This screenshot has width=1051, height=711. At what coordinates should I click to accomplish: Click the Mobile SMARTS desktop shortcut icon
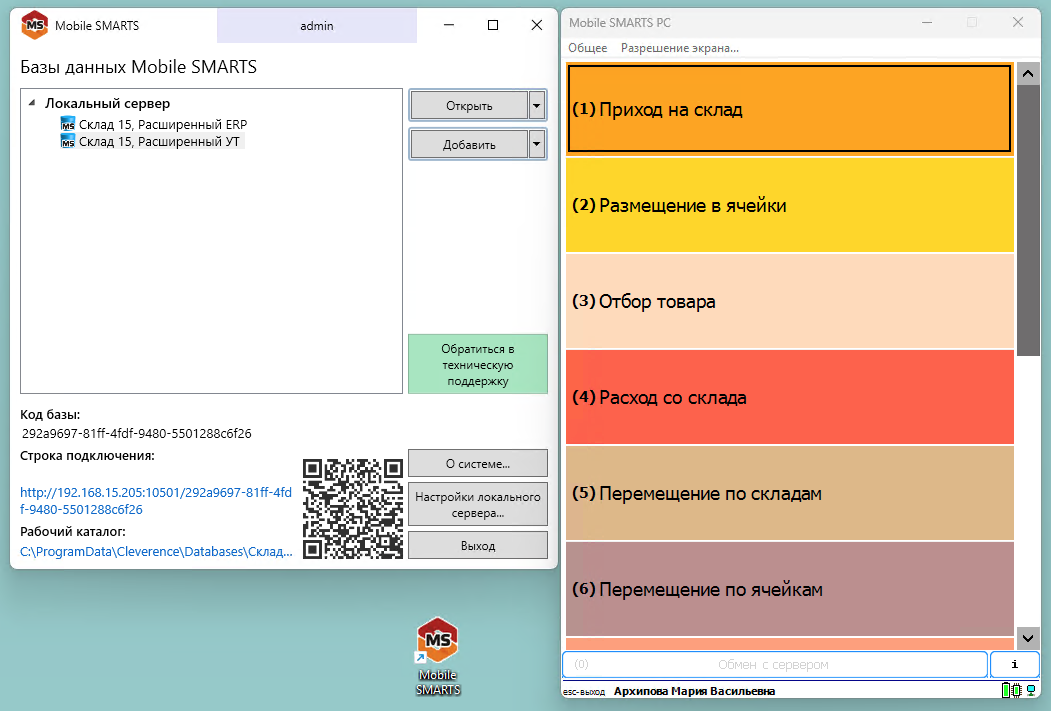click(x=437, y=641)
